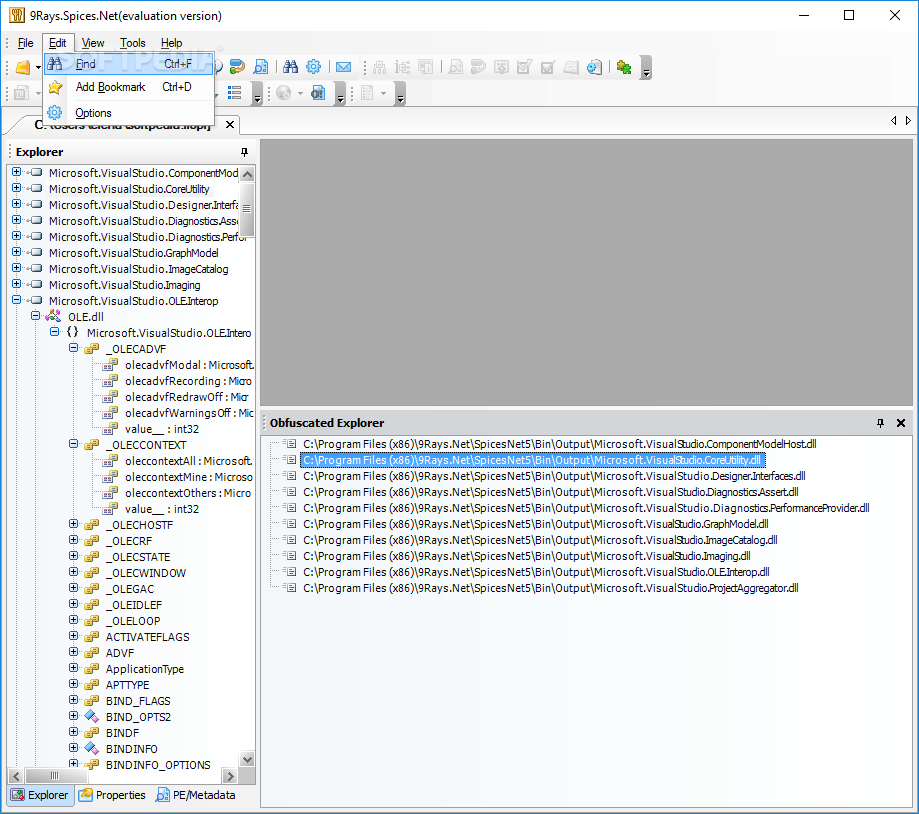Click the file icon of ComponentModelHost.dll row
The width and height of the screenshot is (919, 814).
click(291, 444)
